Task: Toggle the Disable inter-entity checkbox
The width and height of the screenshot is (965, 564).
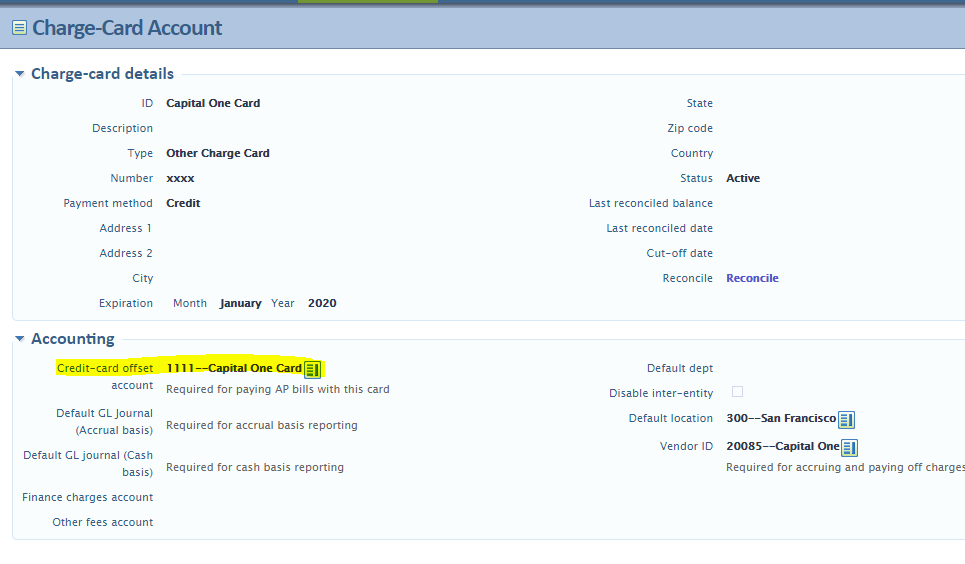Action: [x=737, y=392]
